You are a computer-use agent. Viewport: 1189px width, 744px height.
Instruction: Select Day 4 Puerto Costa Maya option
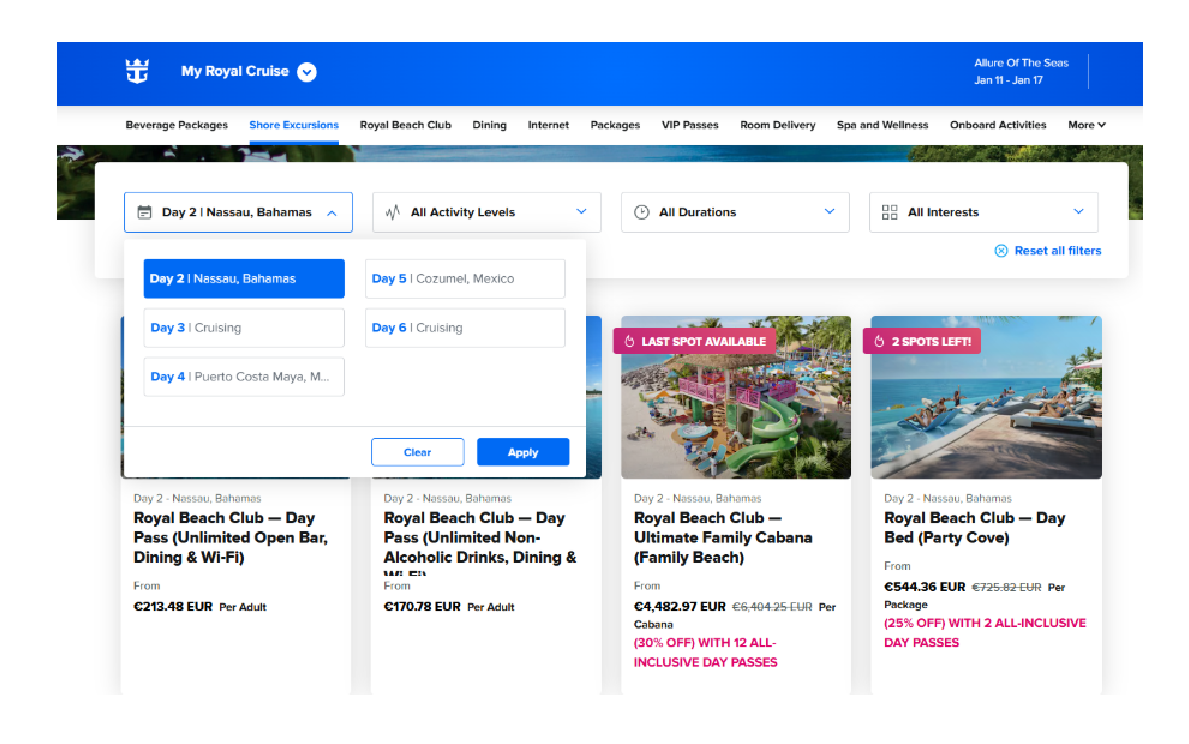click(x=244, y=377)
